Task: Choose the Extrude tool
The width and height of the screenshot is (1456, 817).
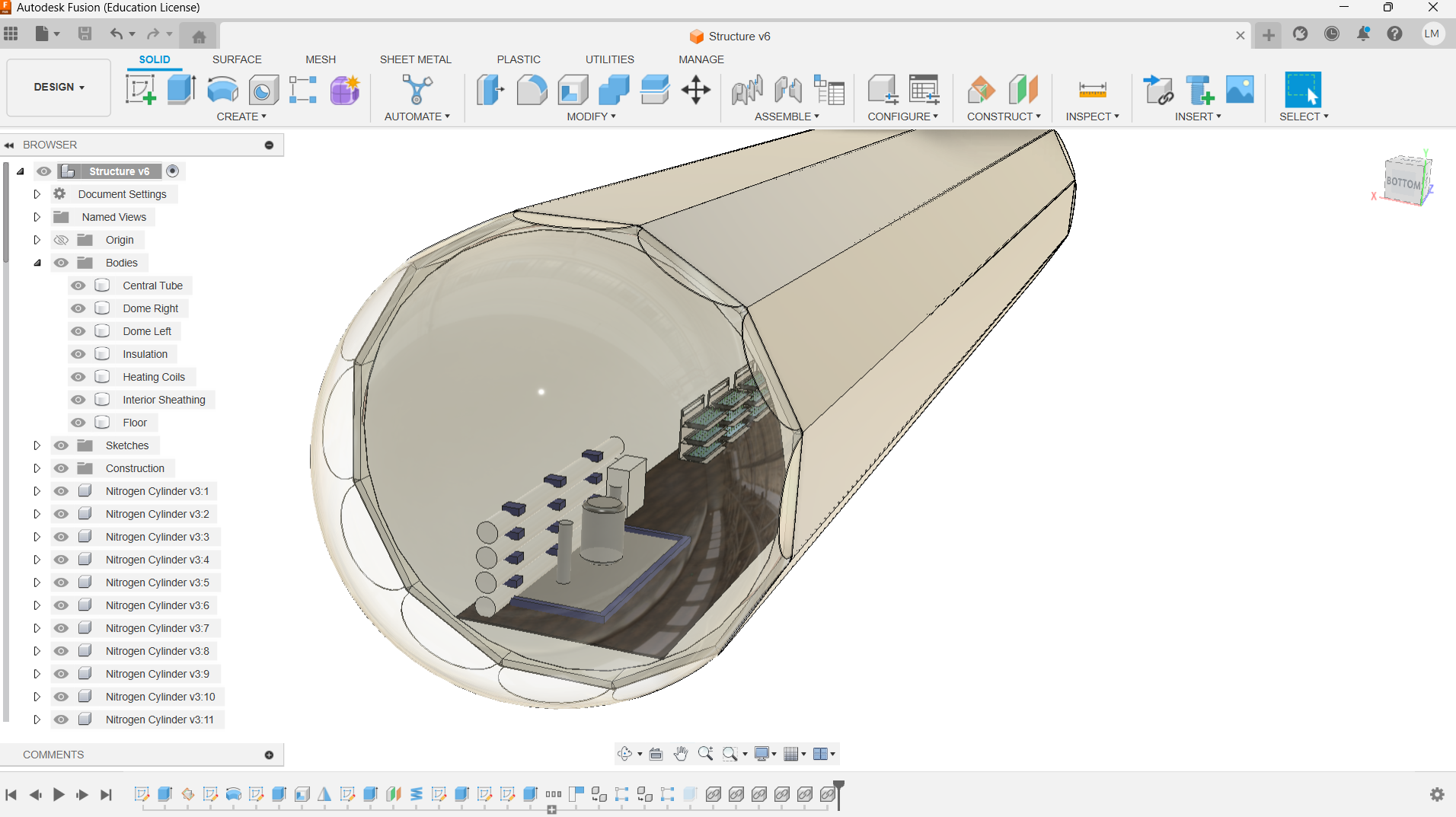Action: [x=181, y=90]
